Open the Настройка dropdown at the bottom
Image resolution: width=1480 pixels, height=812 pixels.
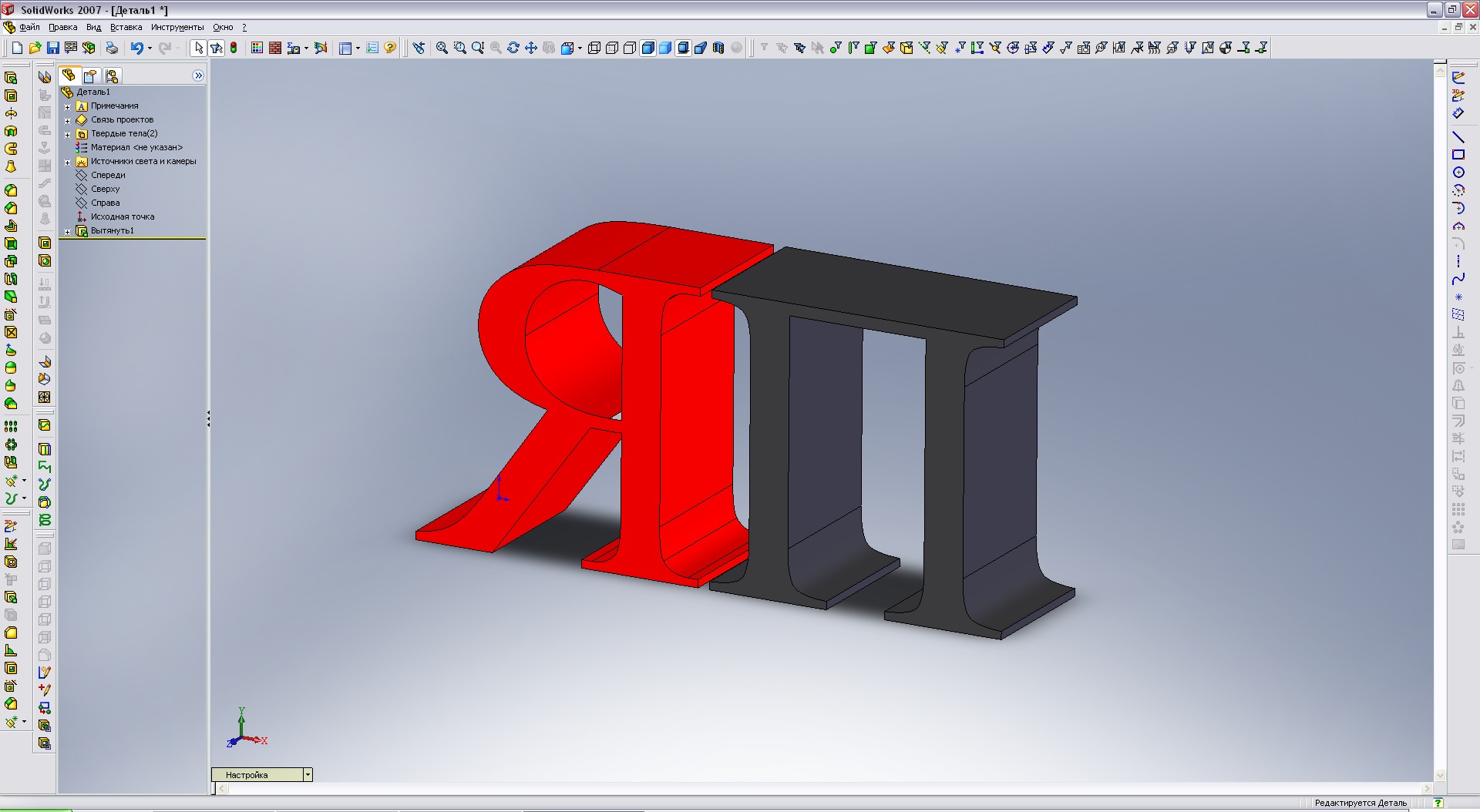click(x=308, y=775)
